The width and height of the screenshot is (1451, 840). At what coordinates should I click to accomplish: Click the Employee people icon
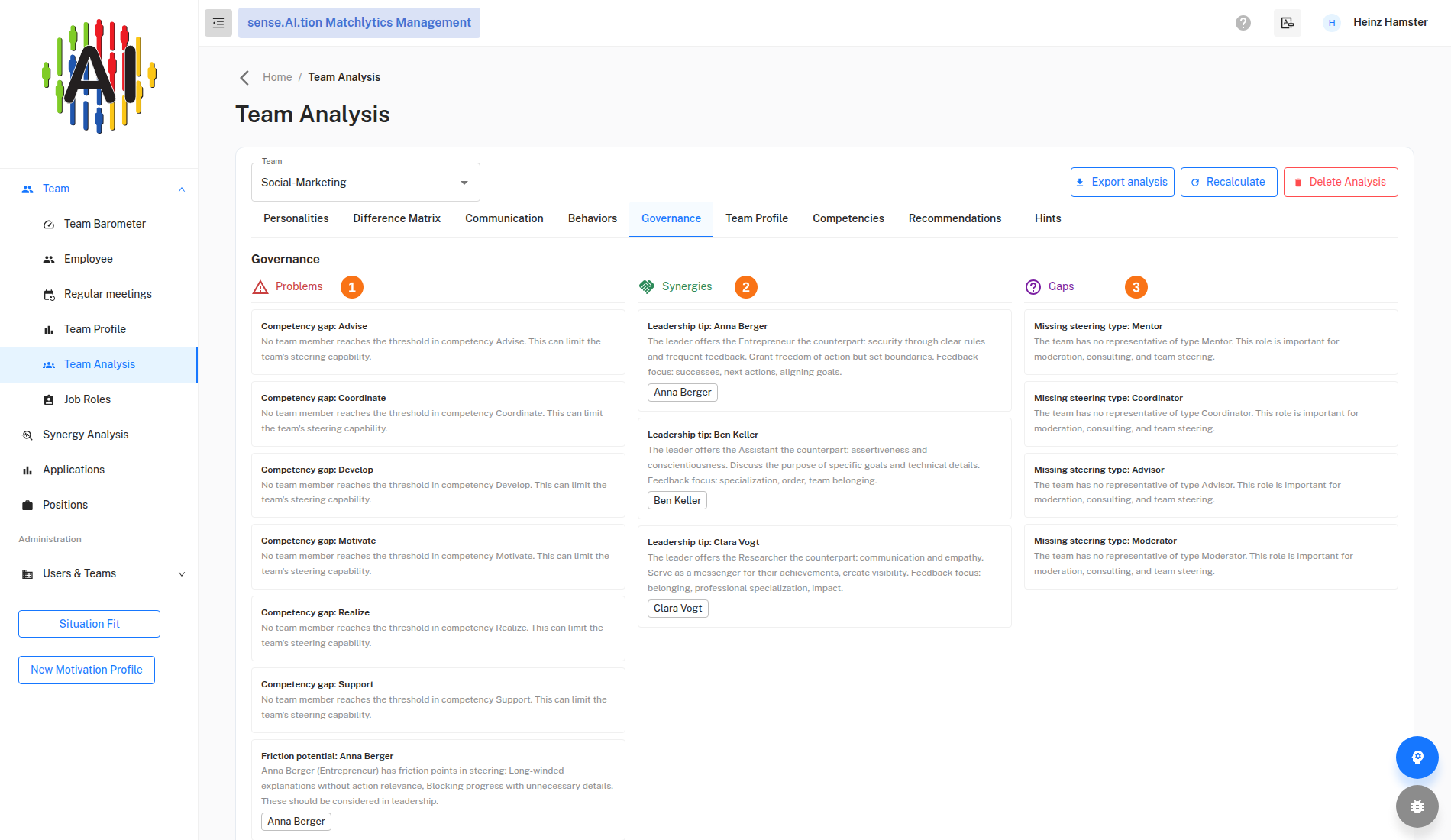[49, 260]
